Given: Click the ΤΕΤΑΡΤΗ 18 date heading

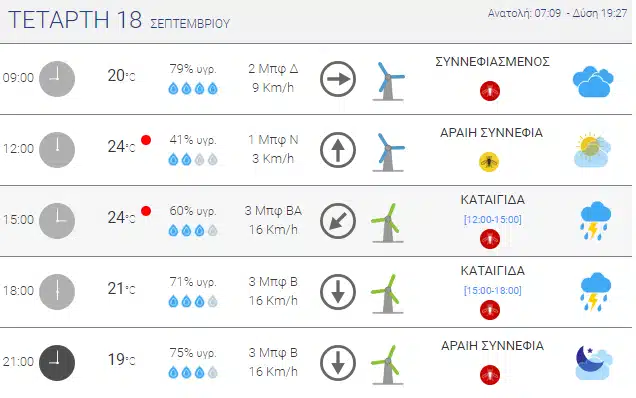Looking at the screenshot, I should pos(75,19).
